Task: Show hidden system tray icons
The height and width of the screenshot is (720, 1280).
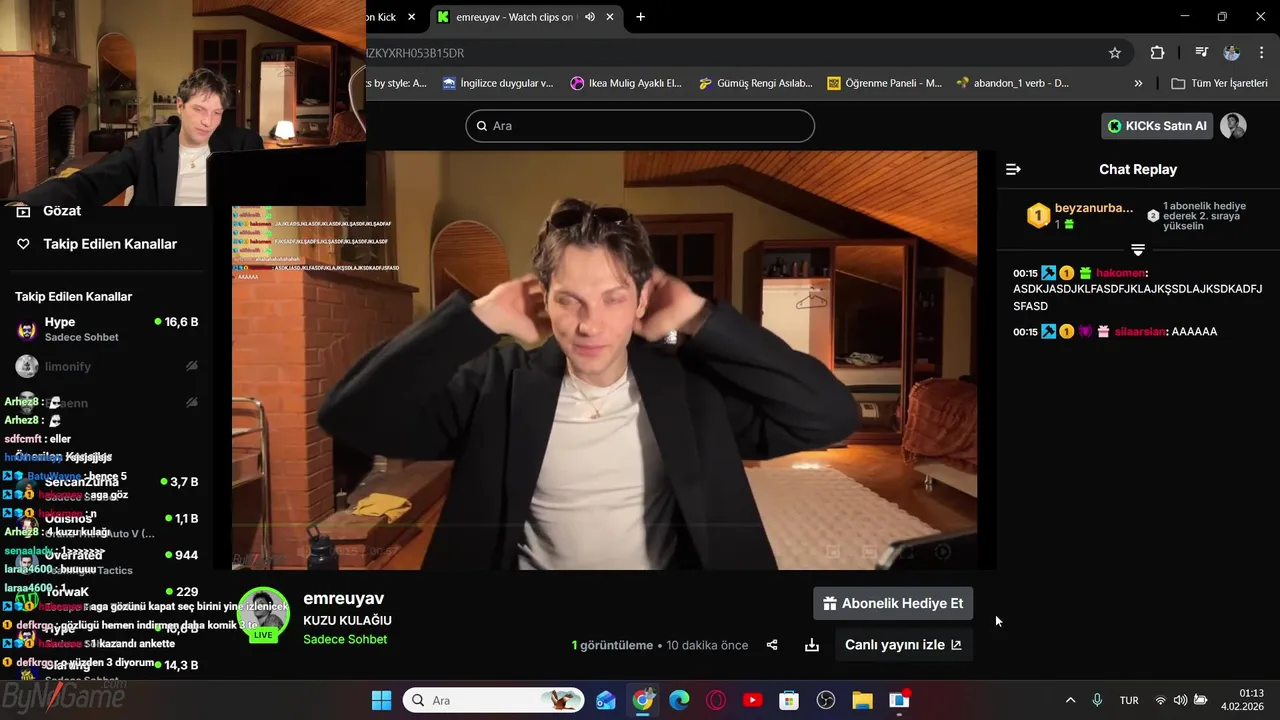Action: [1070, 700]
